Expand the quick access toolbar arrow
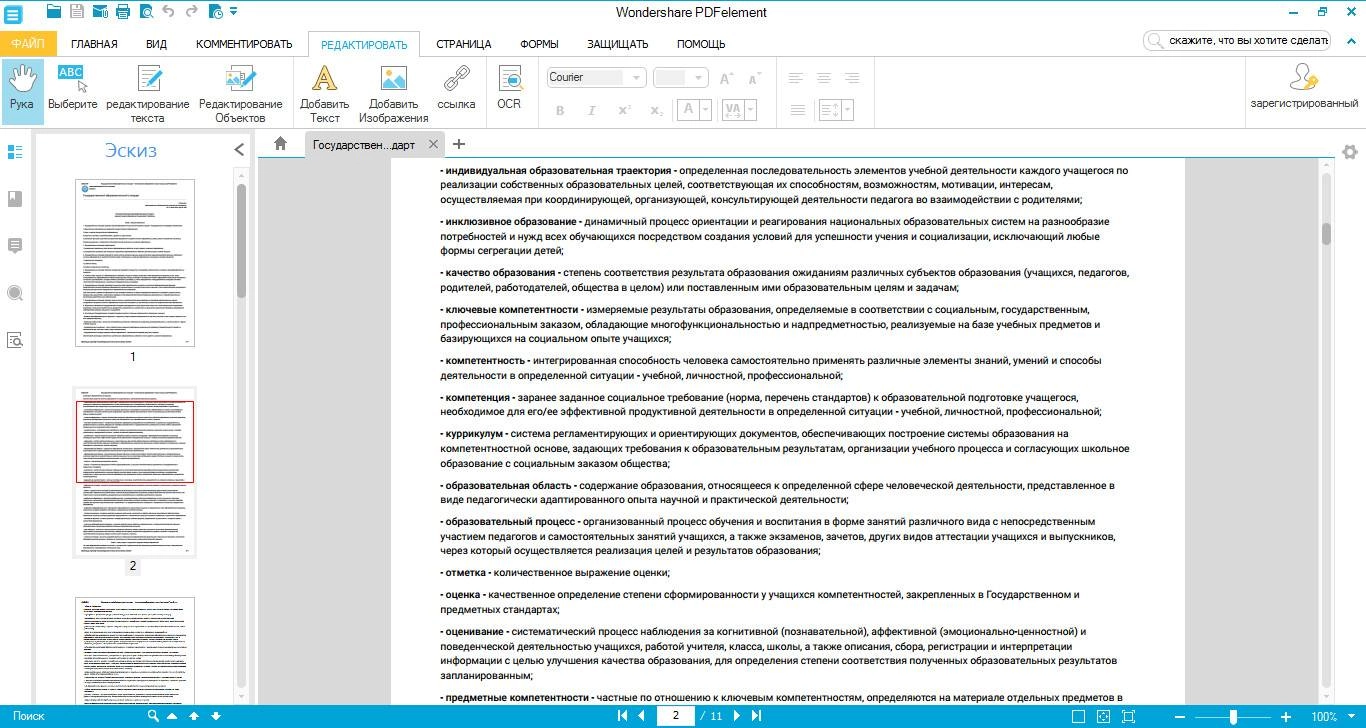This screenshot has height=728, width=1366. [233, 12]
